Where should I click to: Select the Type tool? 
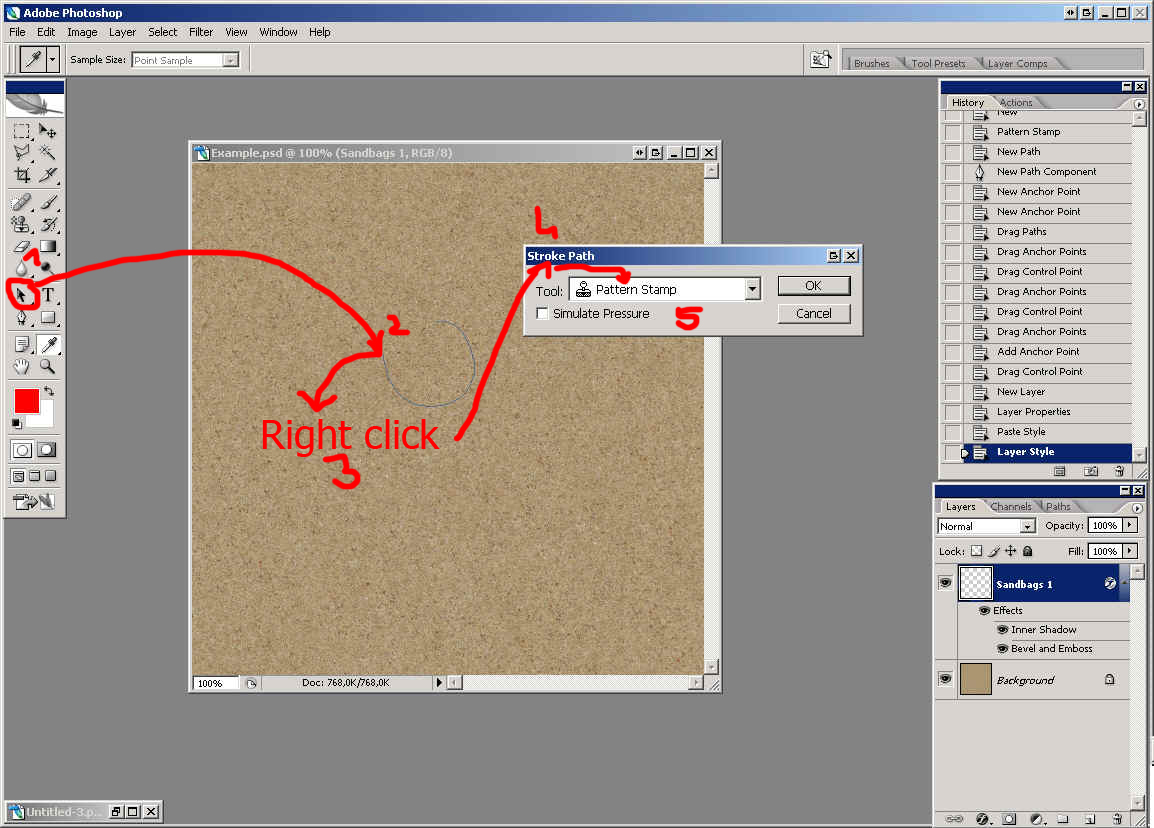click(x=48, y=295)
